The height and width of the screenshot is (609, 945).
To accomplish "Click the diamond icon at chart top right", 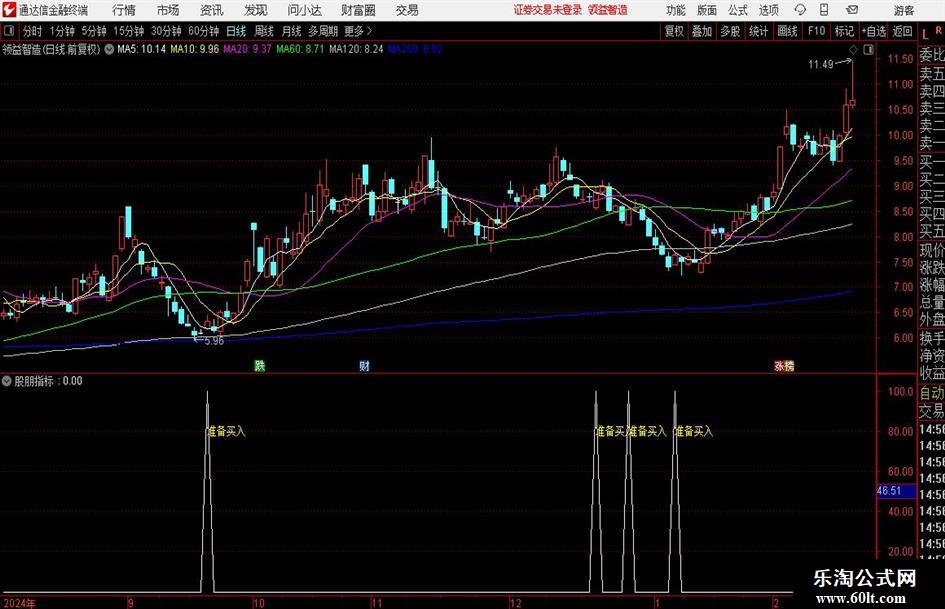I will point(853,50).
